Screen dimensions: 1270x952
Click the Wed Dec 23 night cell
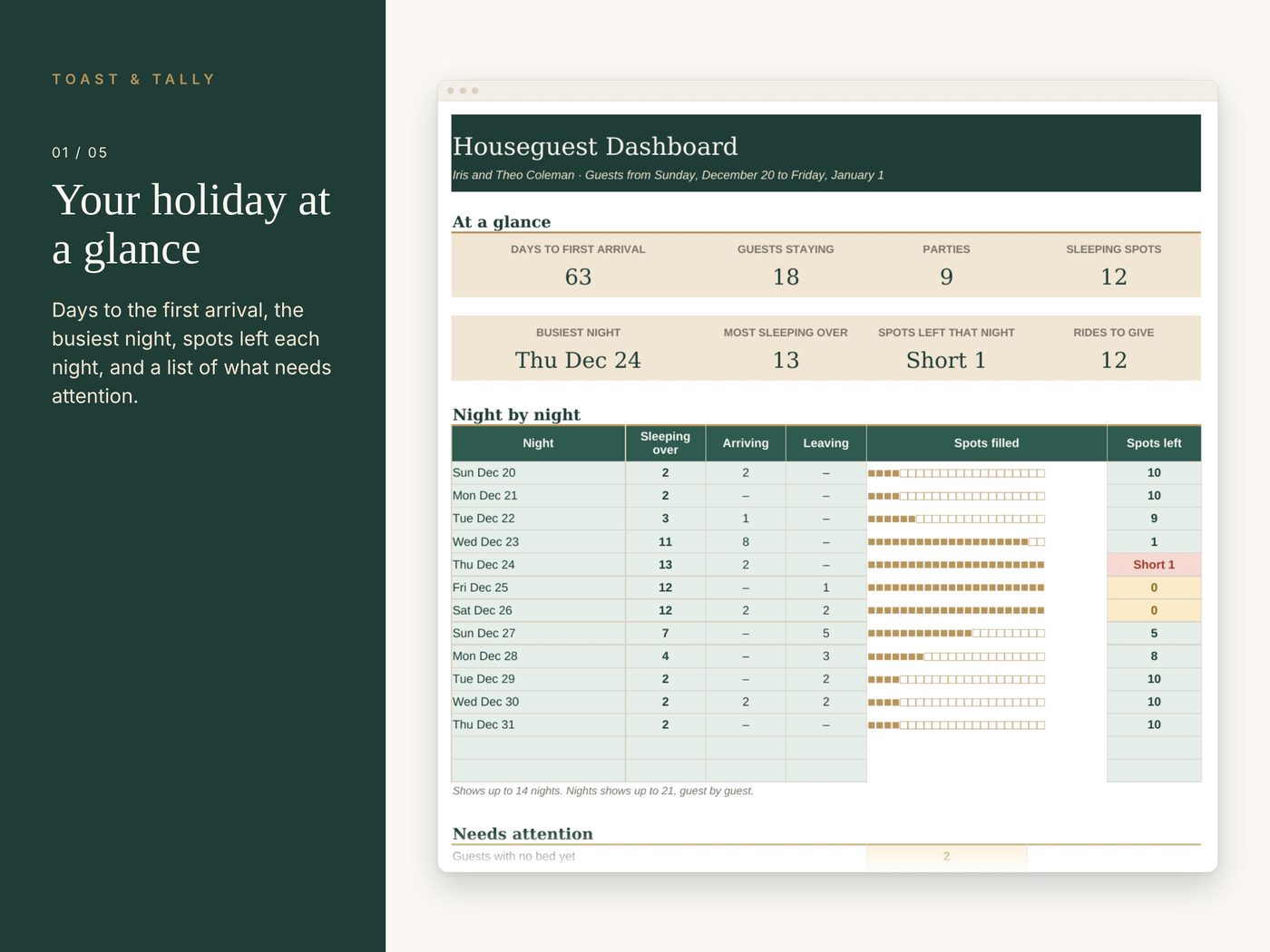[x=538, y=541]
